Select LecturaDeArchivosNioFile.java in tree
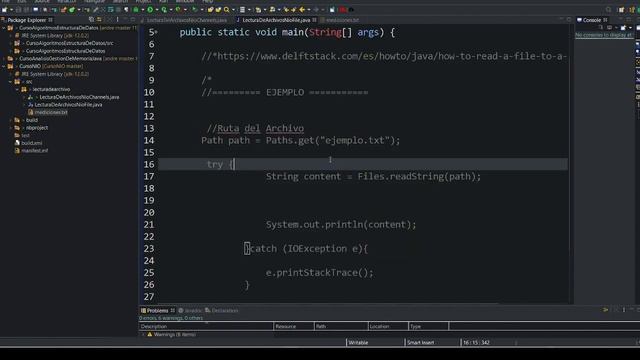The width and height of the screenshot is (640, 360). point(68,104)
